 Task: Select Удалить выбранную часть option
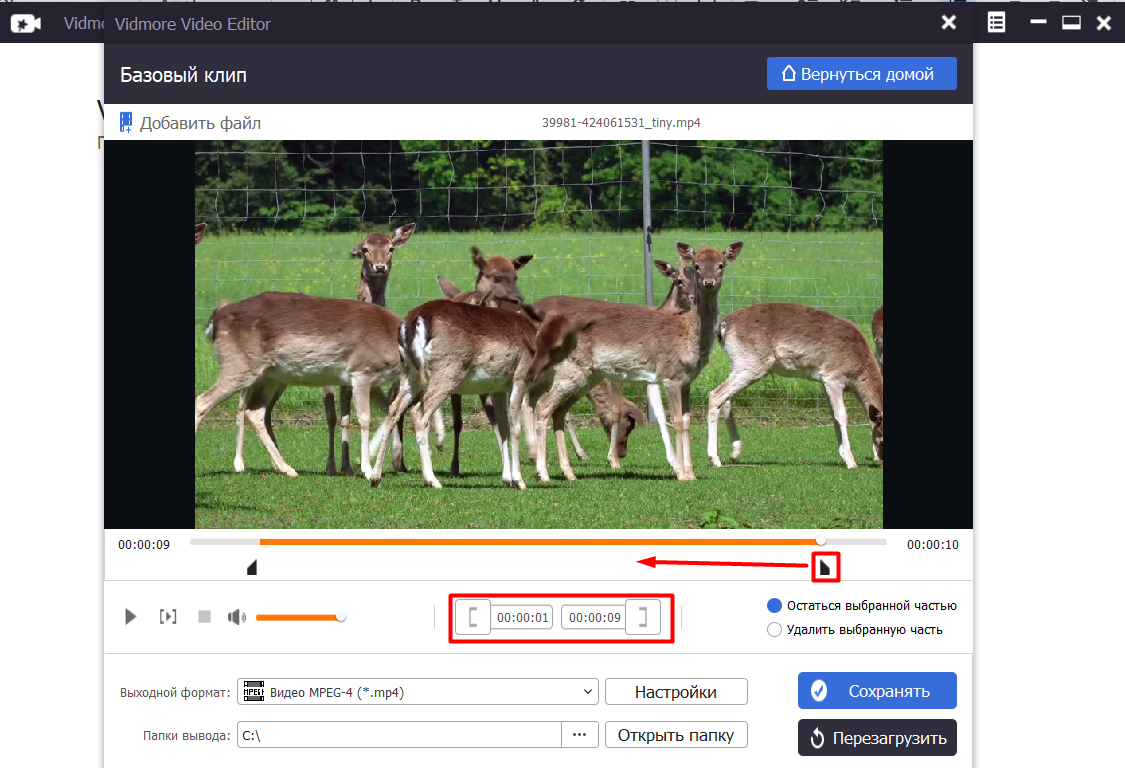click(x=774, y=630)
